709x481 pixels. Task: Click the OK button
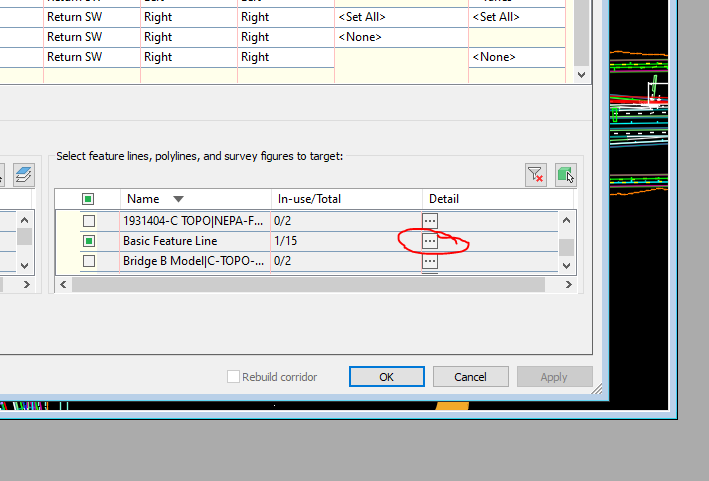click(387, 377)
